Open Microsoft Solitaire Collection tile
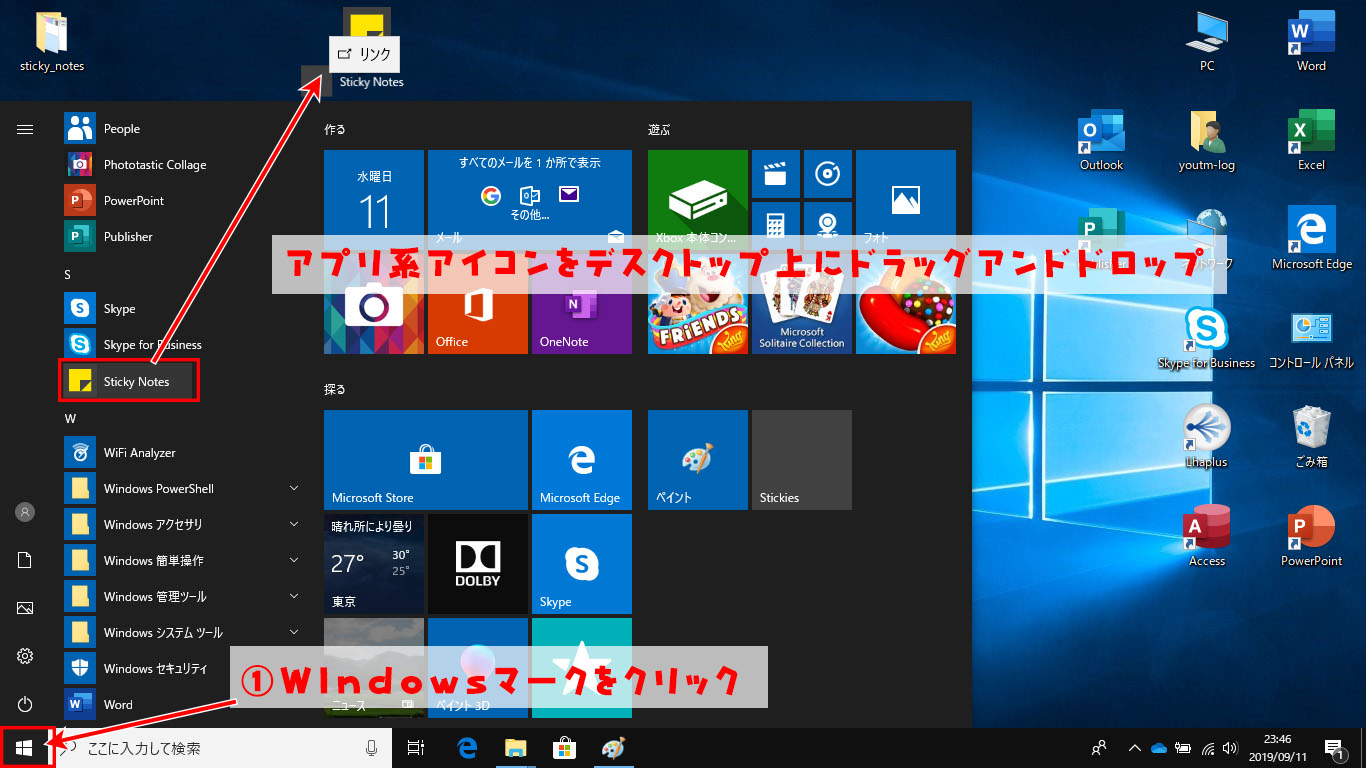 802,304
